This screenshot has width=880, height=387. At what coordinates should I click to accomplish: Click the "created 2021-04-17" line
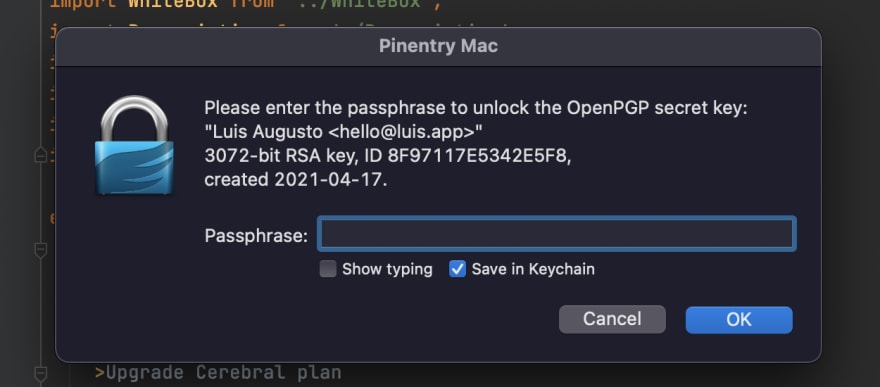[x=296, y=180]
